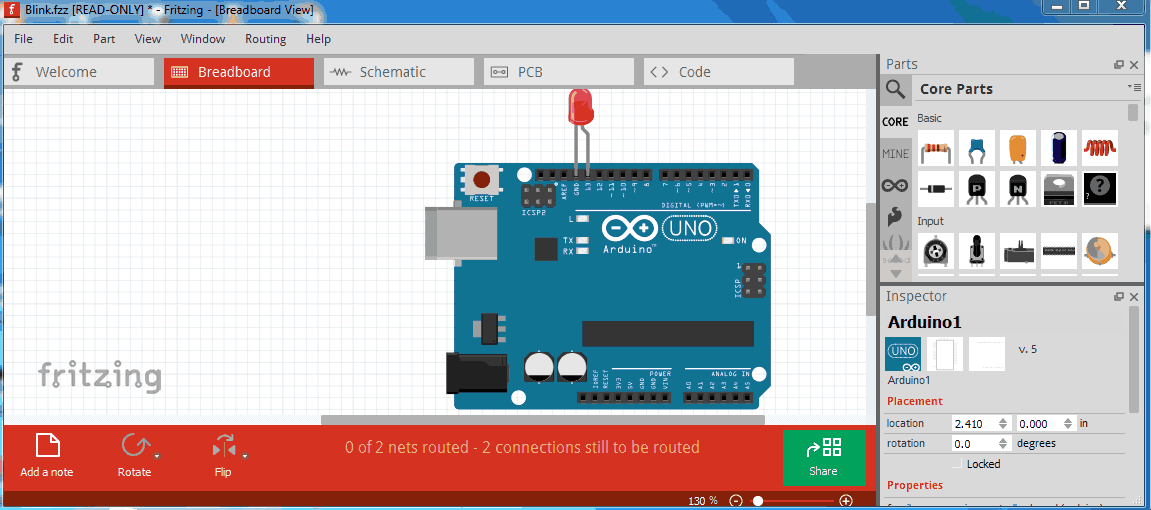Open the Edit menu
Viewport: 1151px width, 510px height.
pyautogui.click(x=63, y=39)
